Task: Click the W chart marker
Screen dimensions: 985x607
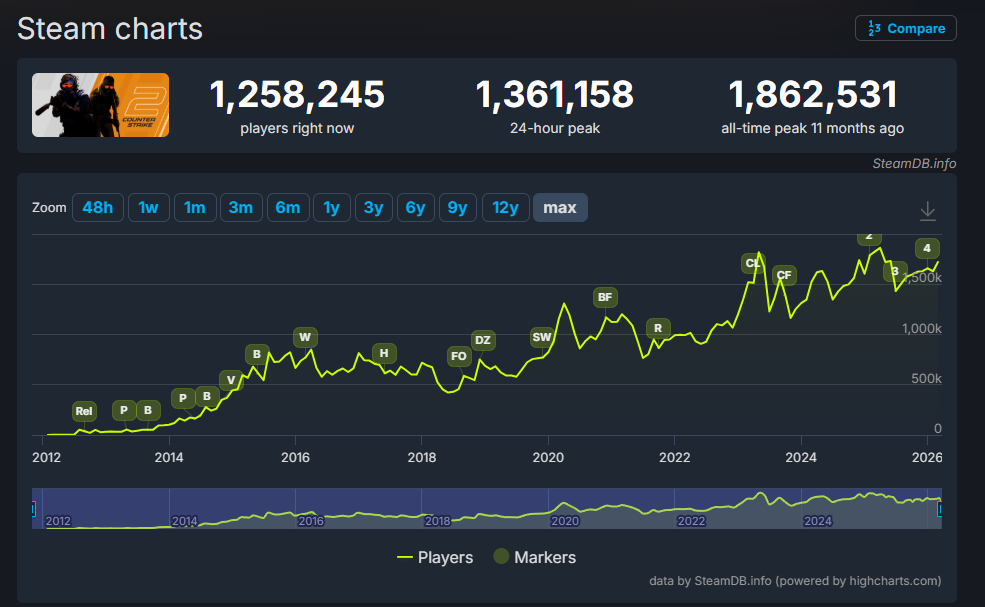Action: [x=305, y=337]
